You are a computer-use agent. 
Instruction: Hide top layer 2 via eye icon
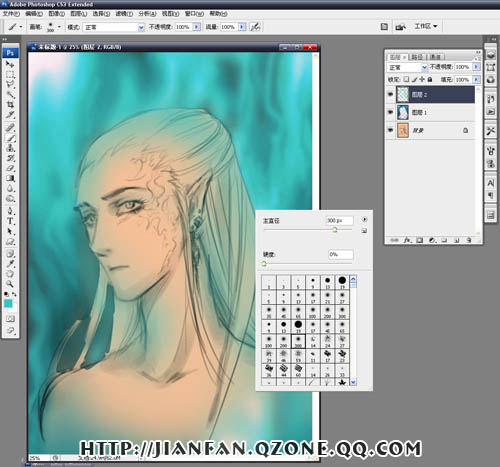tap(390, 95)
